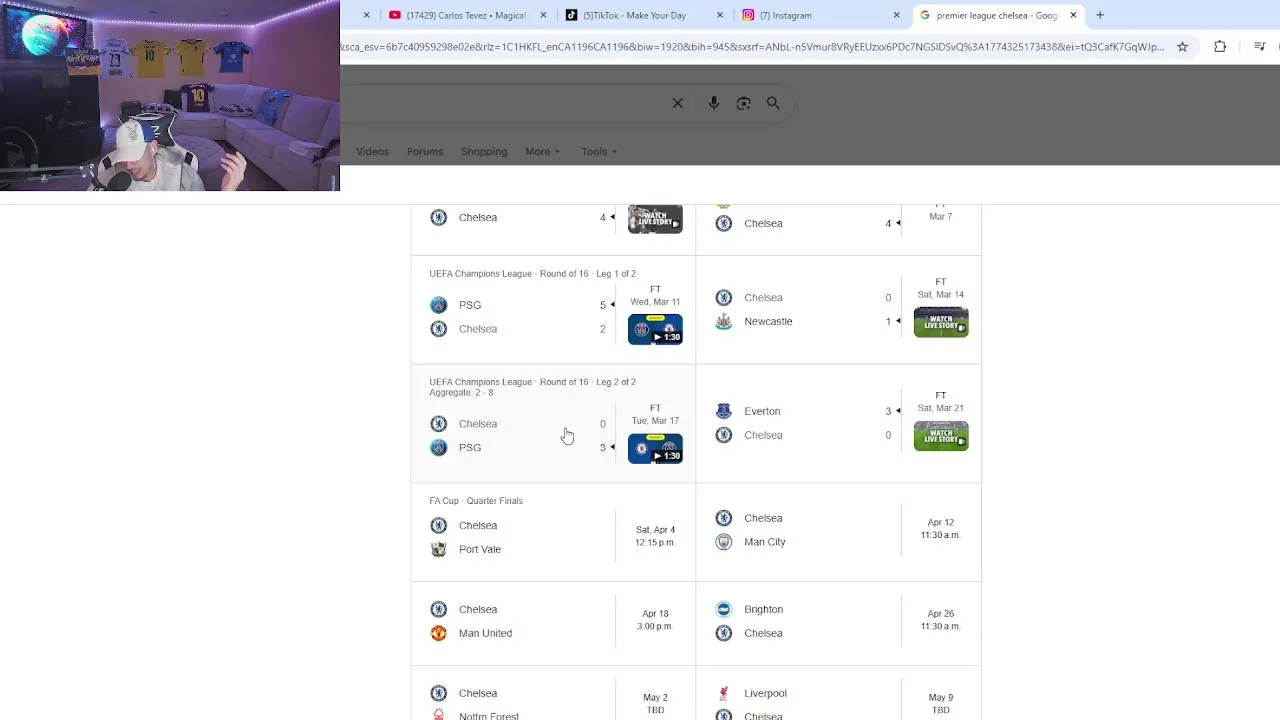
Task: Click the Liverpool crest icon
Action: [724, 693]
